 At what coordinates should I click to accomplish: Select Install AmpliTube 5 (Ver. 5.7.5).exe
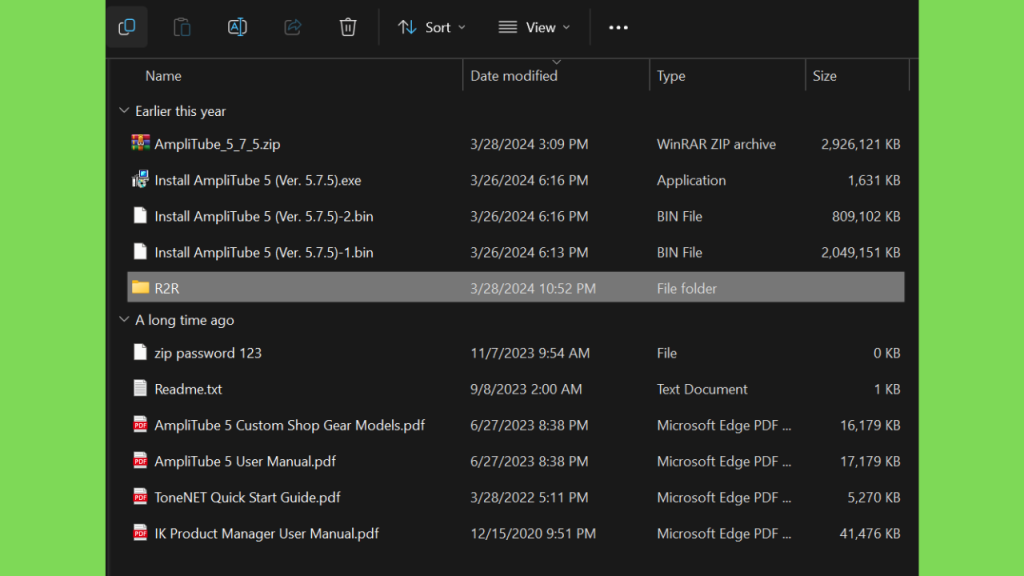(x=257, y=181)
